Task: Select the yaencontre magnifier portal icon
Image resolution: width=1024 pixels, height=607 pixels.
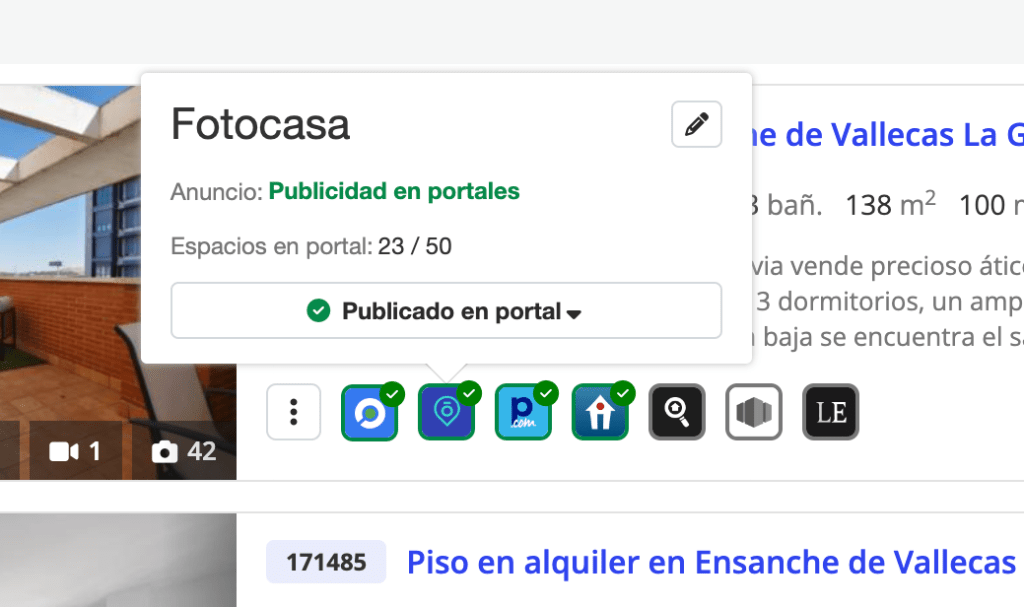Action: (x=677, y=412)
